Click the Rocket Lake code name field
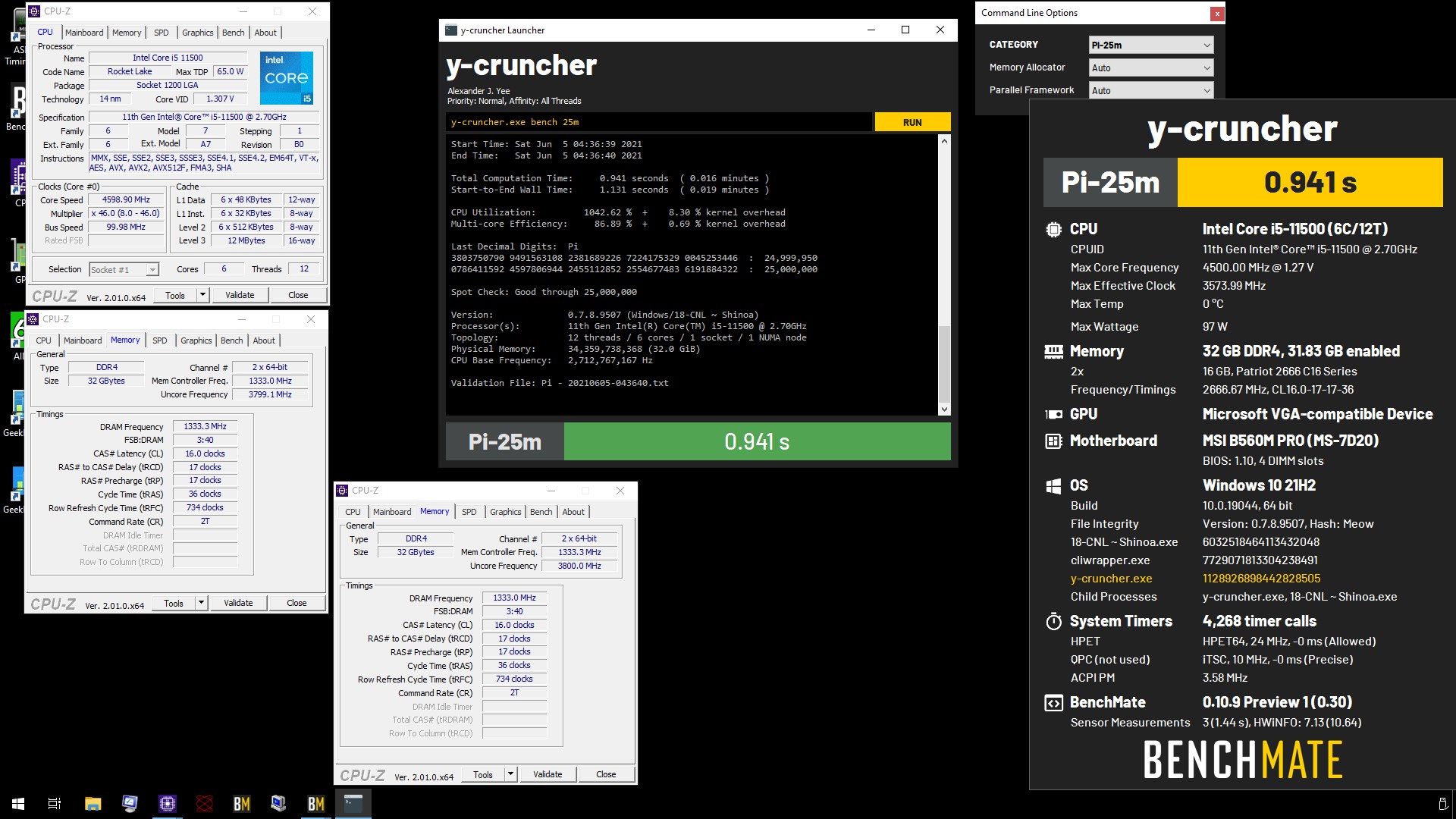Screen dimensions: 1456x819 tap(130, 71)
